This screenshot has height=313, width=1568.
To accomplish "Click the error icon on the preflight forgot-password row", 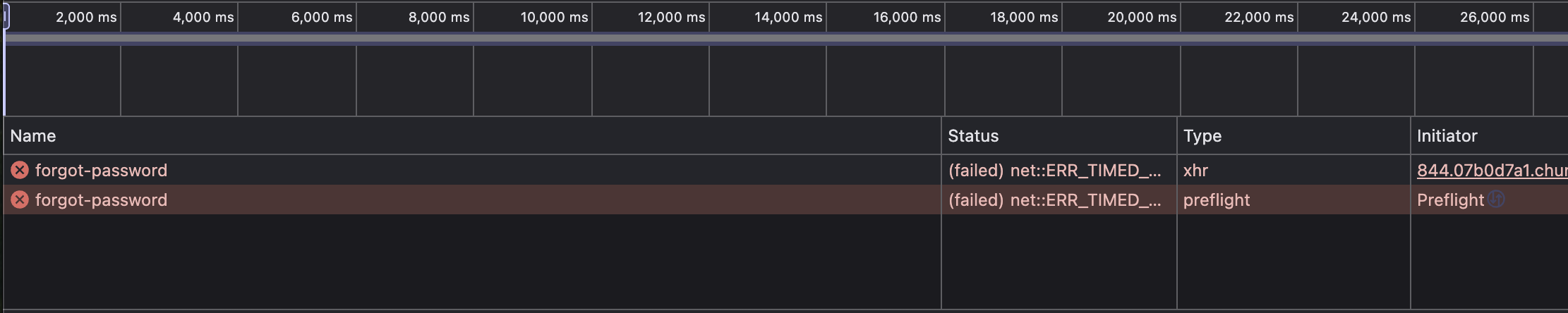I will pos(20,200).
